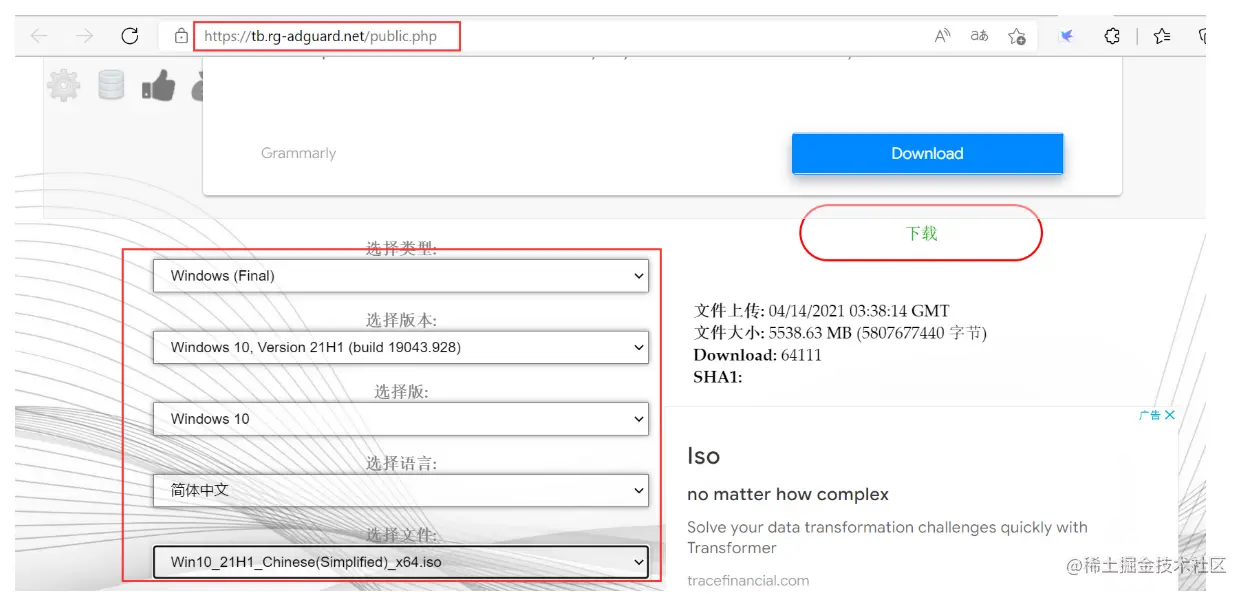Open the translate page icon
Viewport: 1245px width, 594px height.
click(979, 36)
